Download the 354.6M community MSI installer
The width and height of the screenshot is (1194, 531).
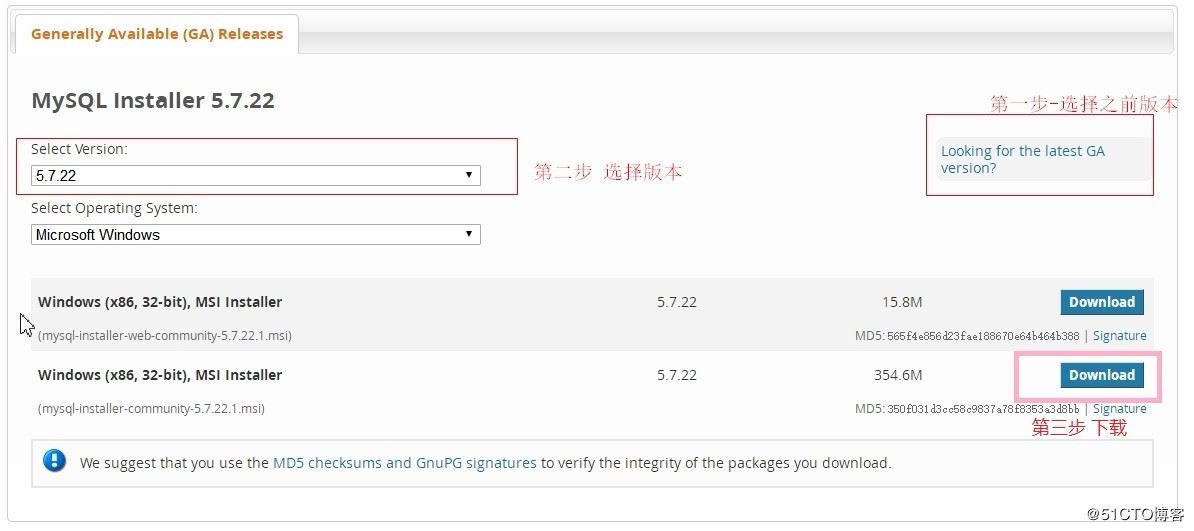point(1101,375)
